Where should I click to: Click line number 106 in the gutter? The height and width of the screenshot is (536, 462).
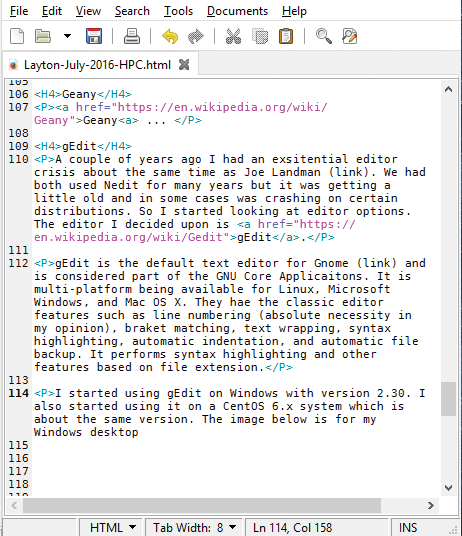(18, 94)
